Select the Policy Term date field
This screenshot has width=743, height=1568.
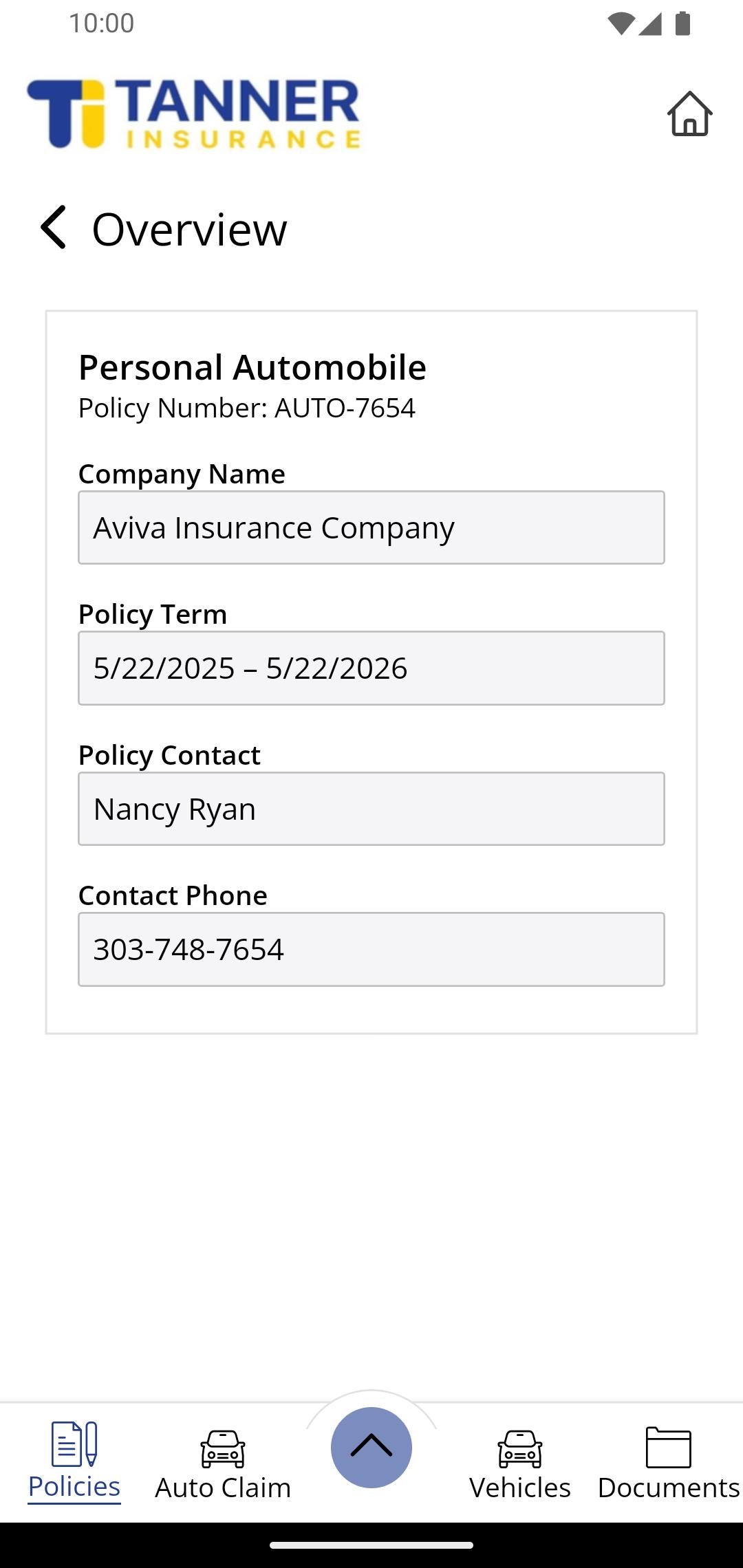point(371,668)
